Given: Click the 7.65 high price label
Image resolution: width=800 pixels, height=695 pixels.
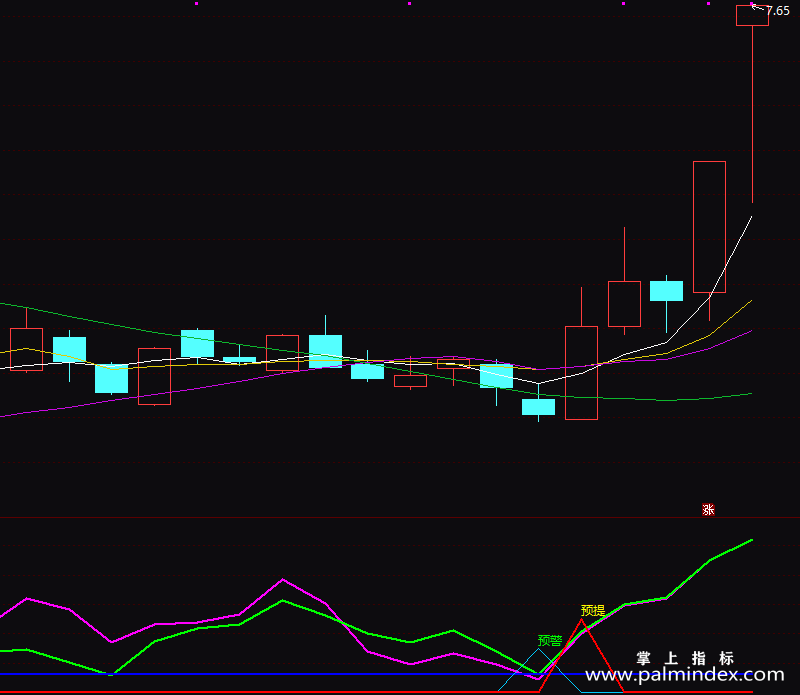Looking at the screenshot, I should [778, 11].
